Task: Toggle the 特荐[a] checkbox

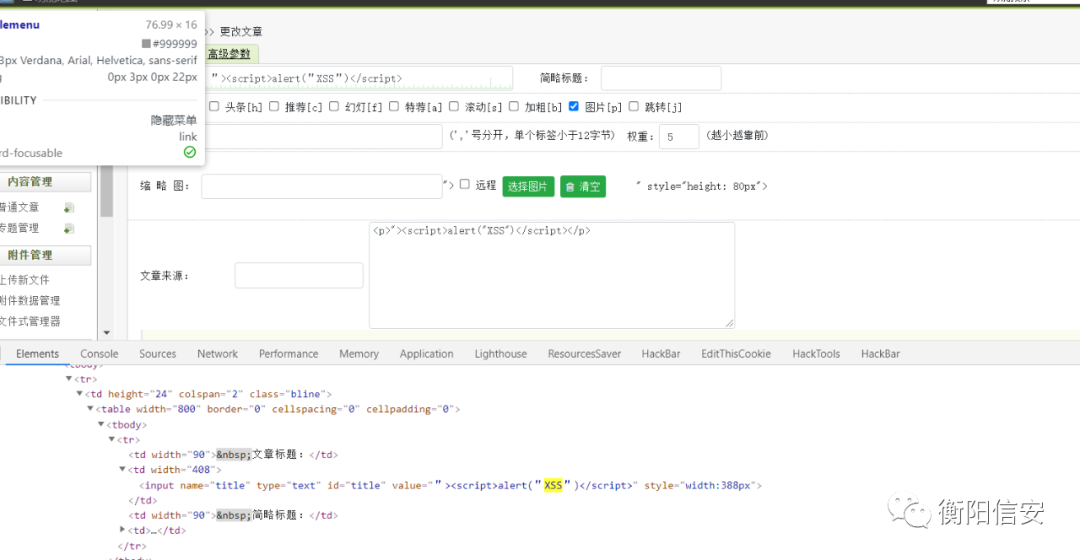Action: [394, 106]
